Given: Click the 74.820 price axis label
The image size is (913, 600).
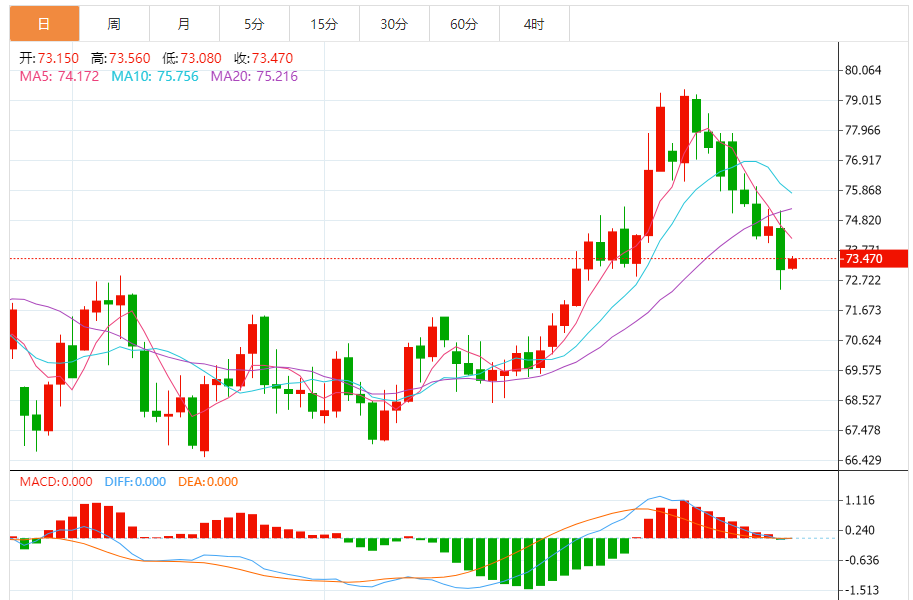Looking at the screenshot, I should coord(863,220).
